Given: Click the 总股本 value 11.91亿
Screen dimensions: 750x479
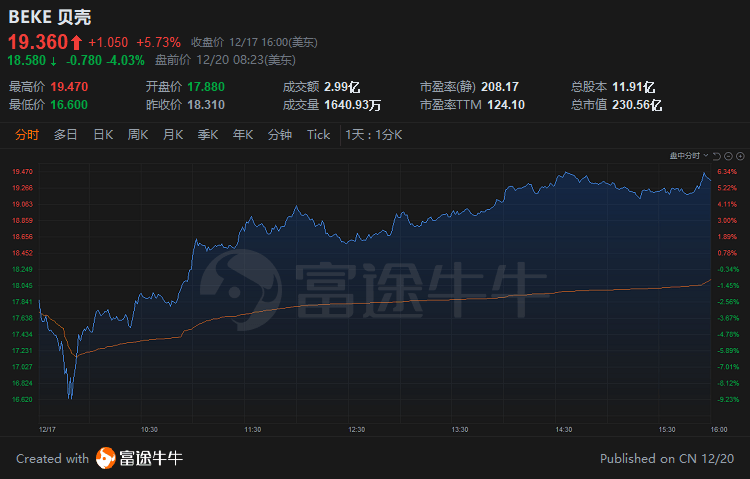Looking at the screenshot, I should [x=634, y=87].
